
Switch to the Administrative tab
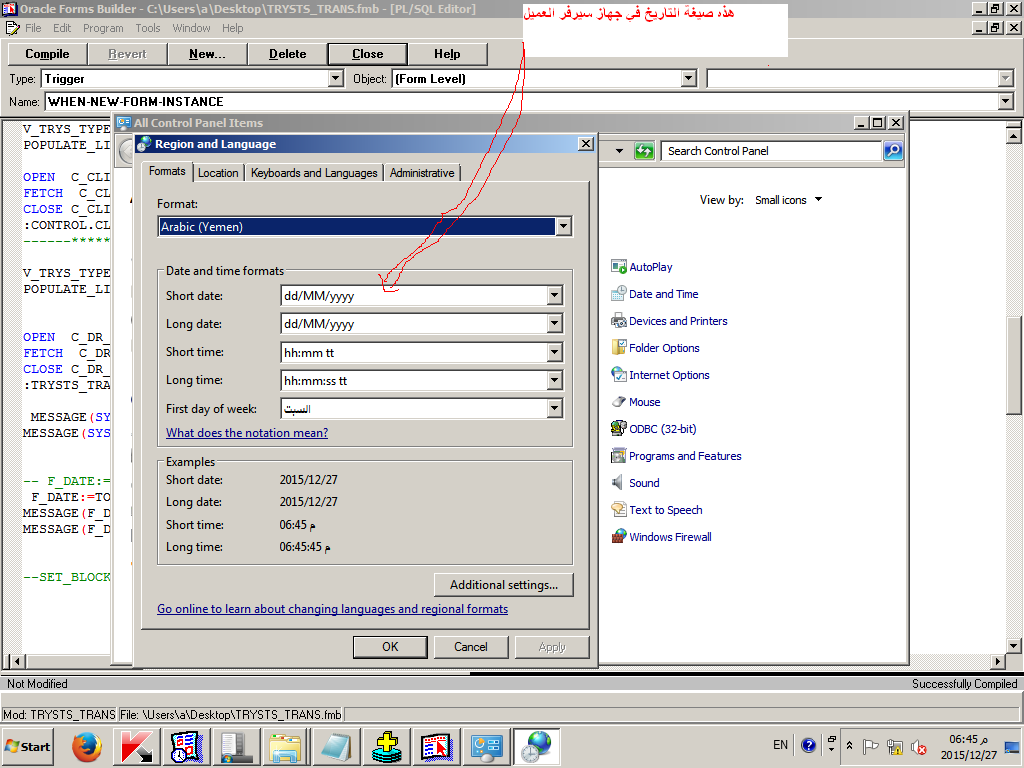[x=421, y=173]
